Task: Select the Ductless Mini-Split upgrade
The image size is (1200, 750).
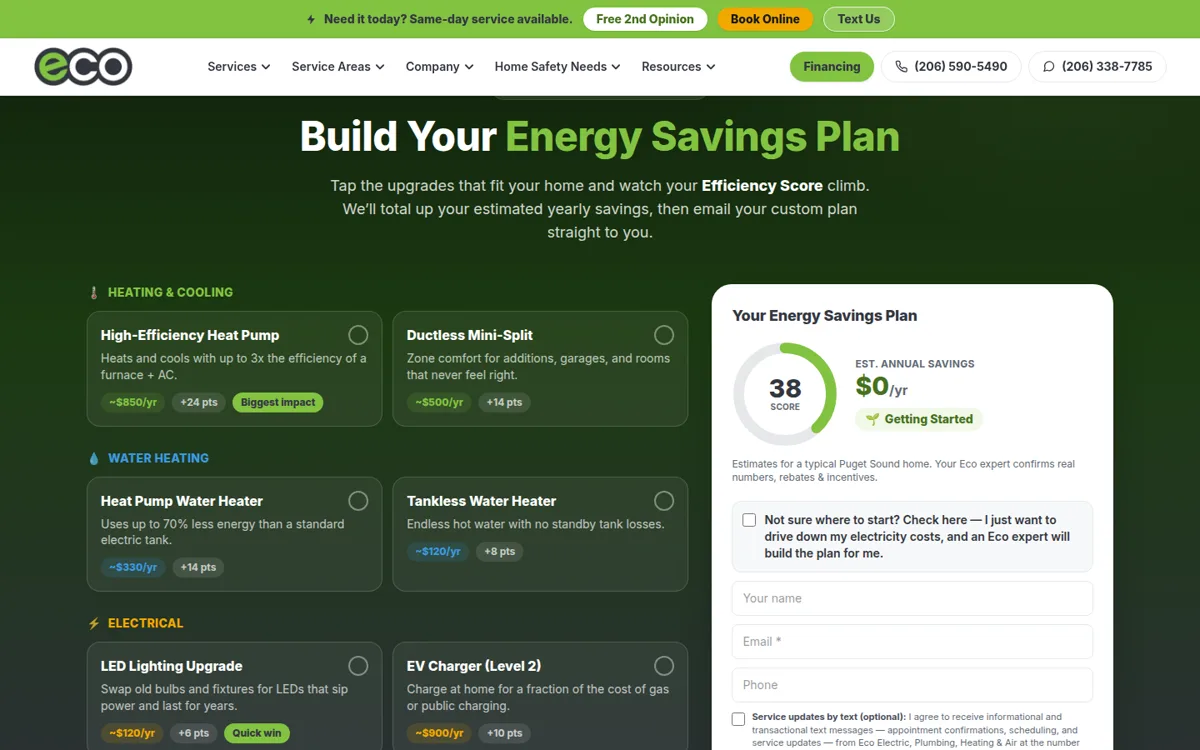Action: [x=664, y=335]
